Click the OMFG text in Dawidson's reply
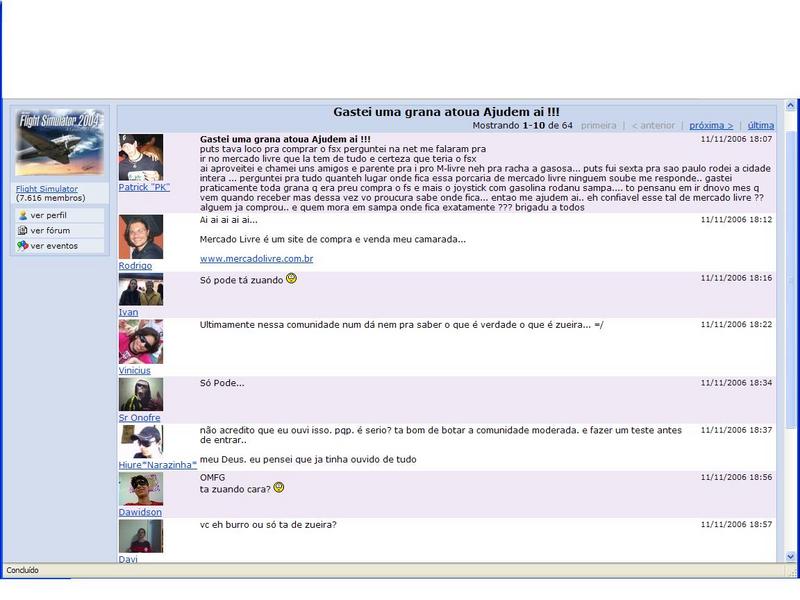This screenshot has height=600, width=800. coord(212,478)
